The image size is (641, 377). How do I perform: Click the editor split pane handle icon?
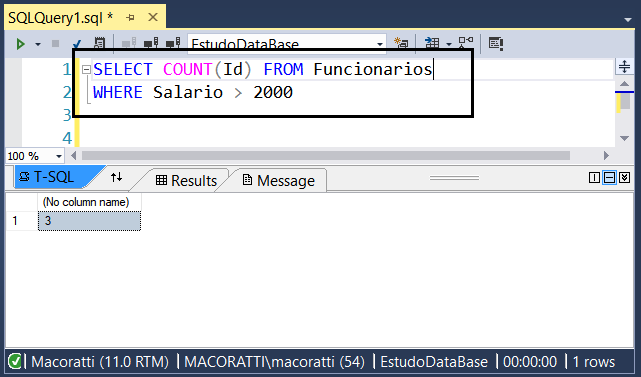tap(624, 67)
